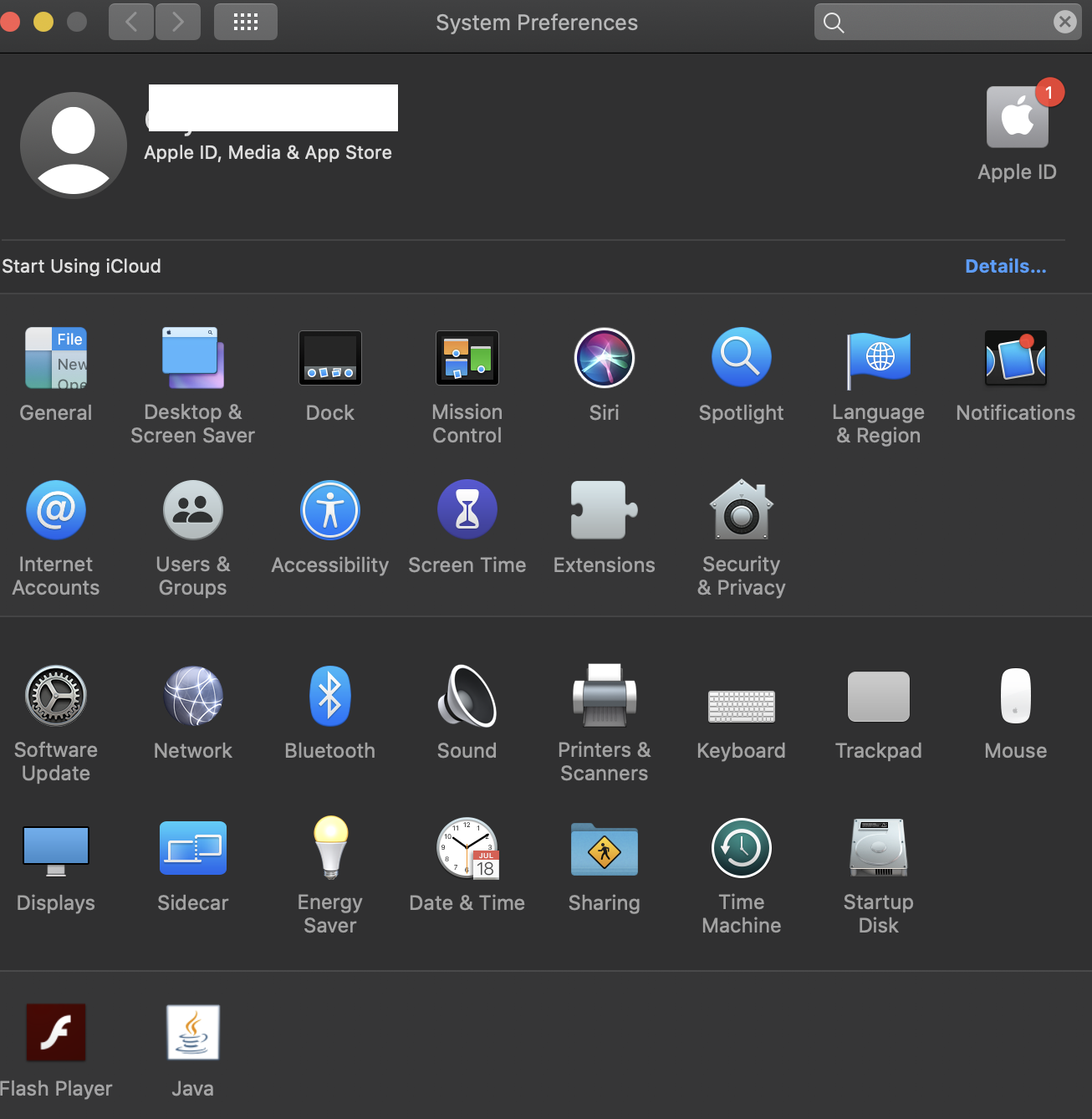This screenshot has width=1092, height=1119.
Task: Click the forward navigation arrow
Action: [x=178, y=22]
